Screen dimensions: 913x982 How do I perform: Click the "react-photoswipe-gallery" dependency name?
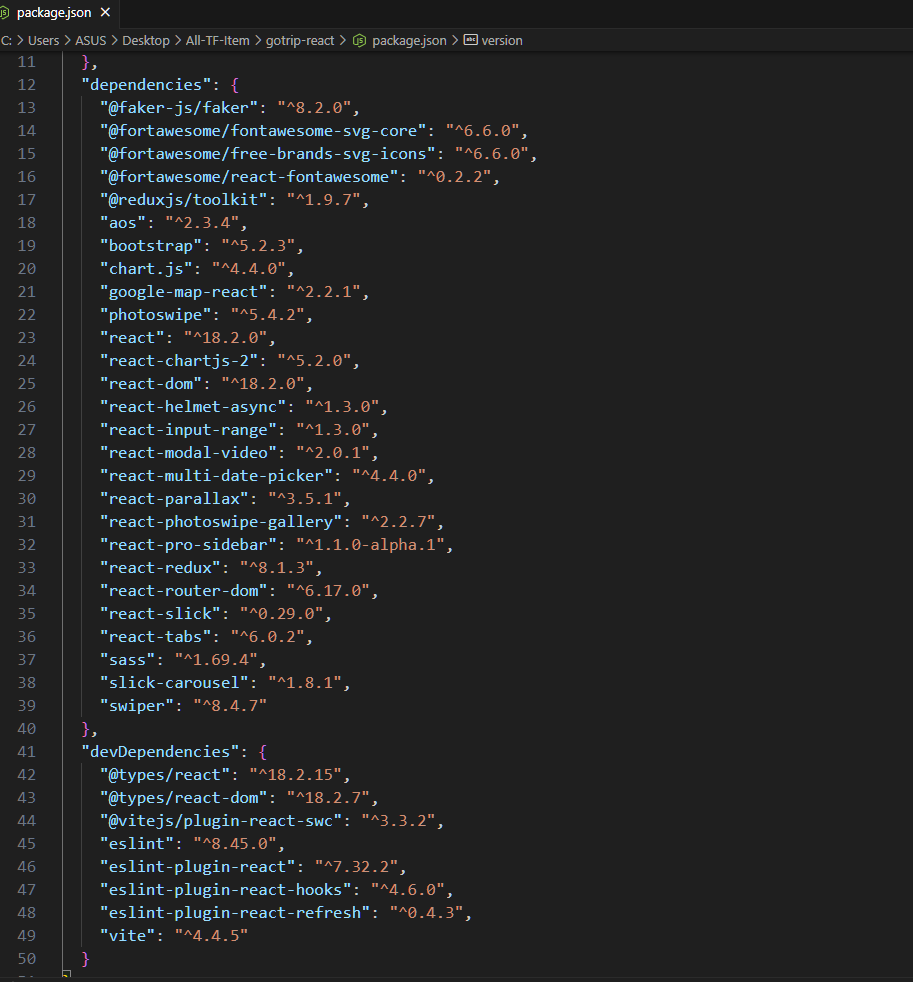pyautogui.click(x=220, y=522)
